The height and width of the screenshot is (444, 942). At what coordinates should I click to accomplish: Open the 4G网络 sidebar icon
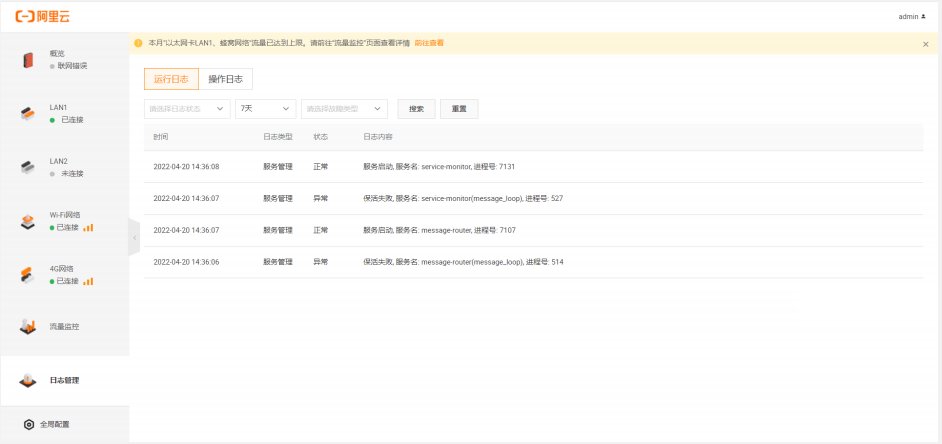tap(28, 275)
